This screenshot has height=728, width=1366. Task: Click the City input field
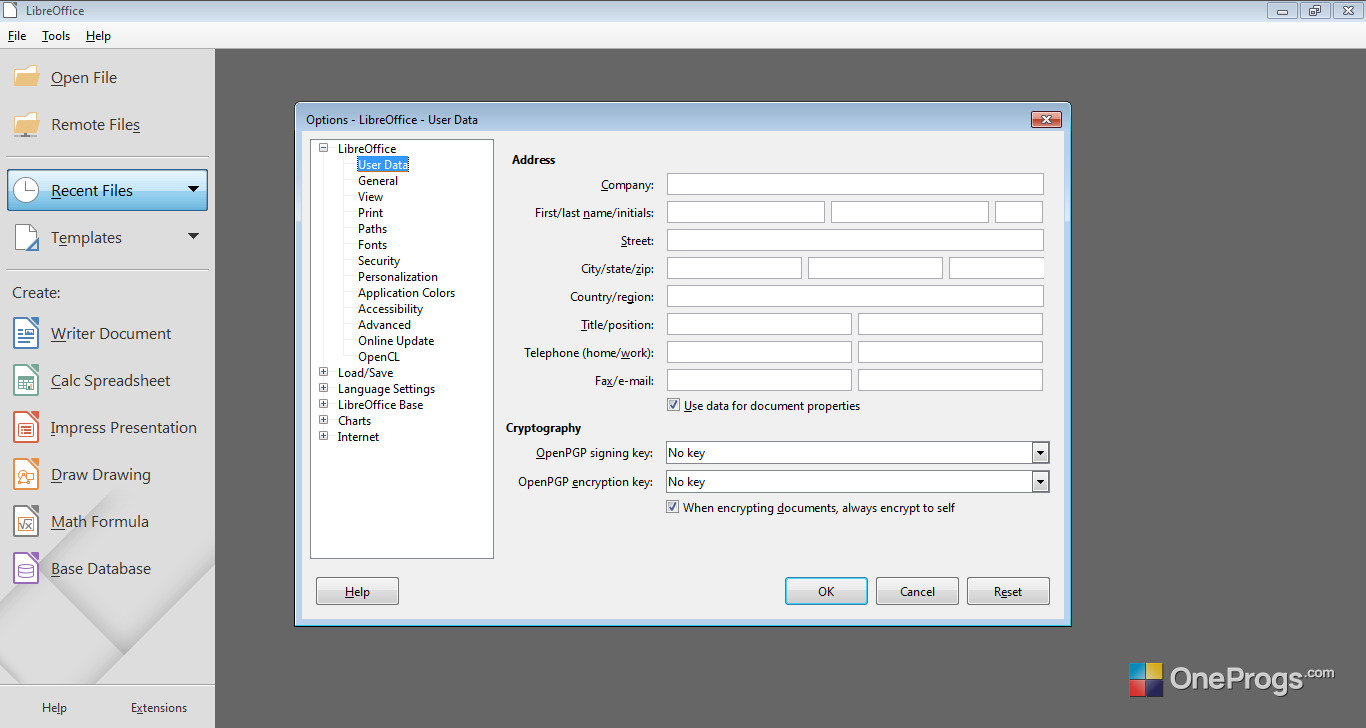(734, 268)
